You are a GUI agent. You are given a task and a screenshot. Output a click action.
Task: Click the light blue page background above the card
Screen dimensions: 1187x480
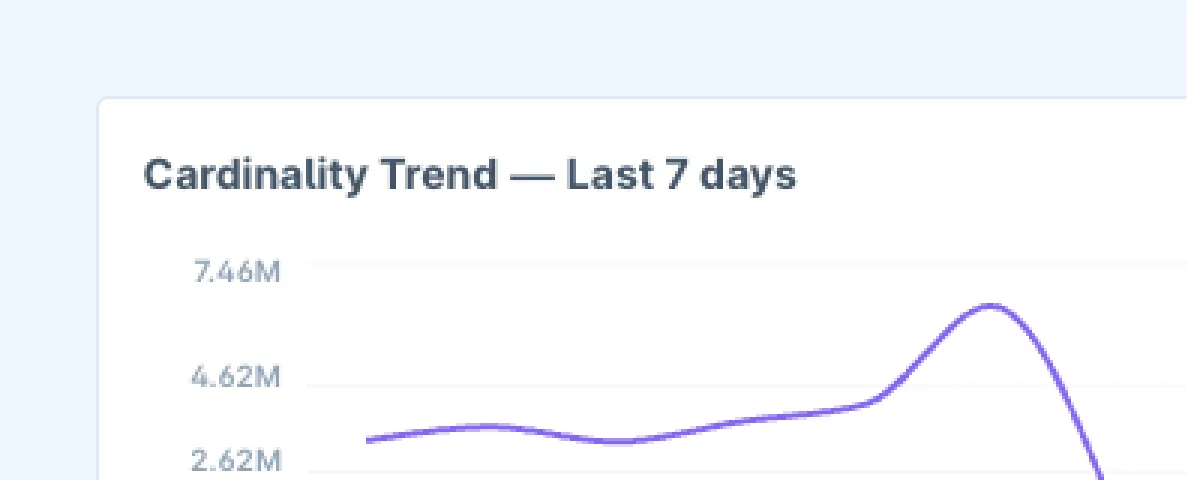click(x=594, y=47)
